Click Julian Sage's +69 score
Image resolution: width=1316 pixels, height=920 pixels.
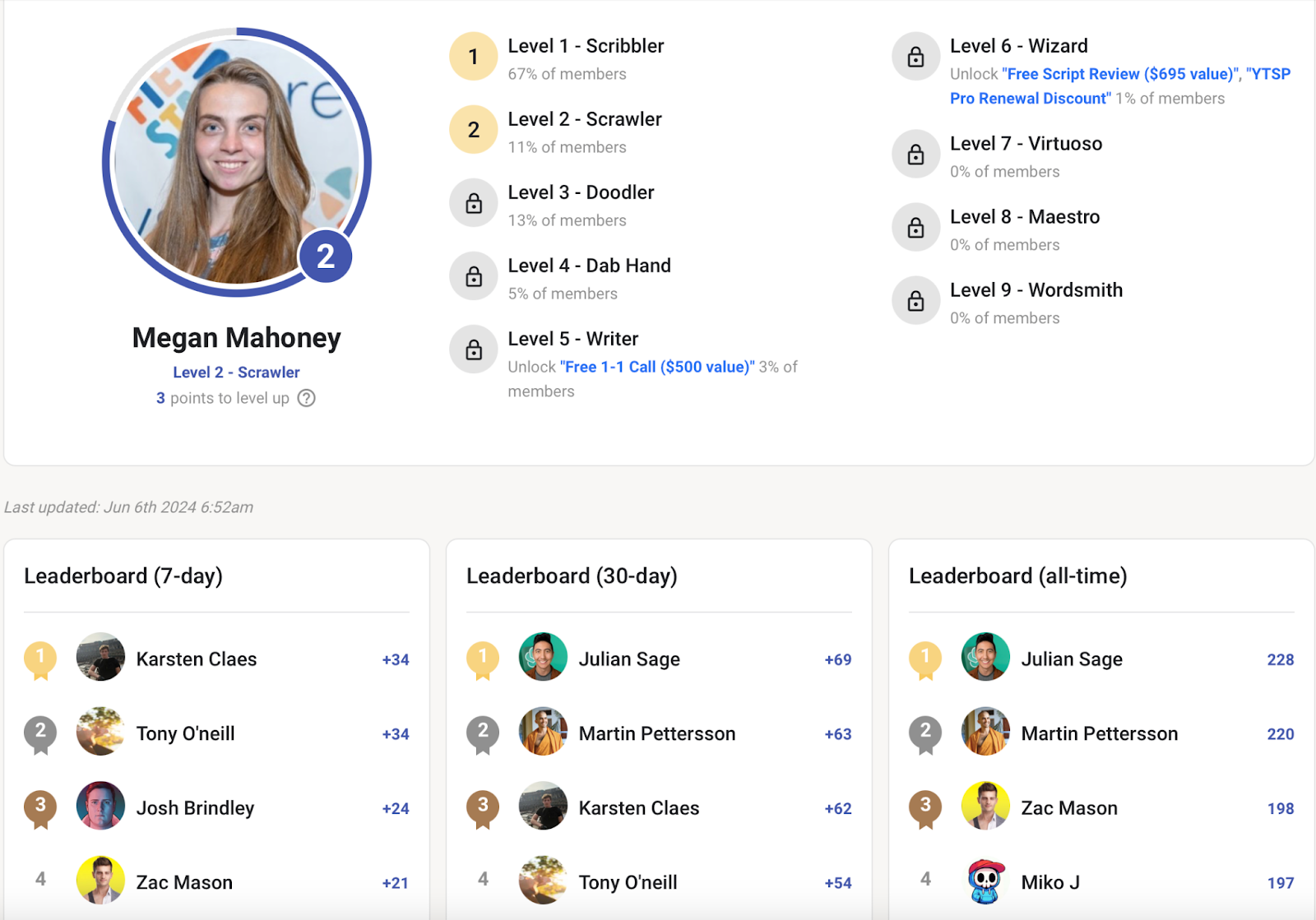tap(838, 659)
